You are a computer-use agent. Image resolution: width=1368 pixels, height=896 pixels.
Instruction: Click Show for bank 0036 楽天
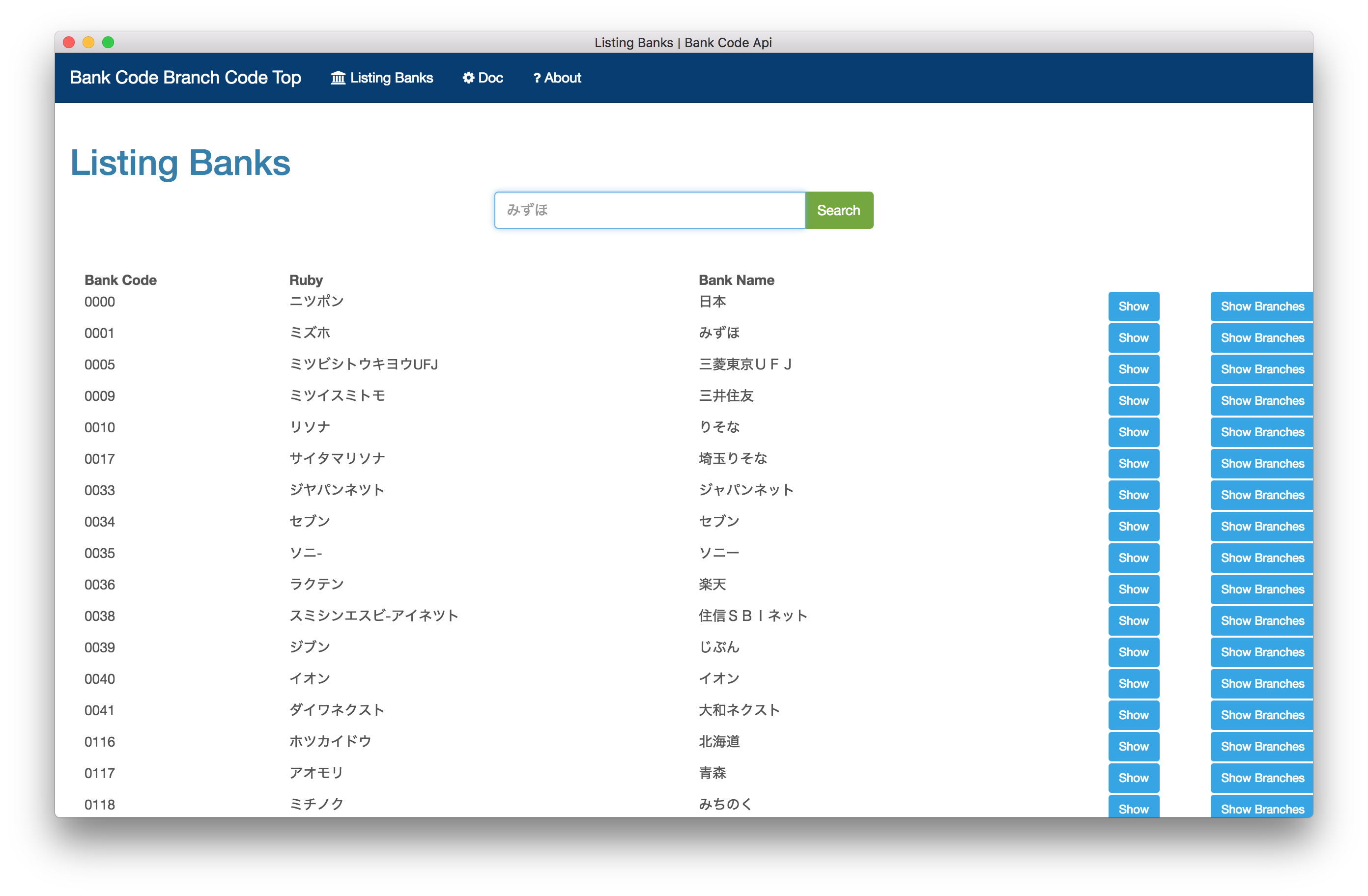coord(1134,589)
